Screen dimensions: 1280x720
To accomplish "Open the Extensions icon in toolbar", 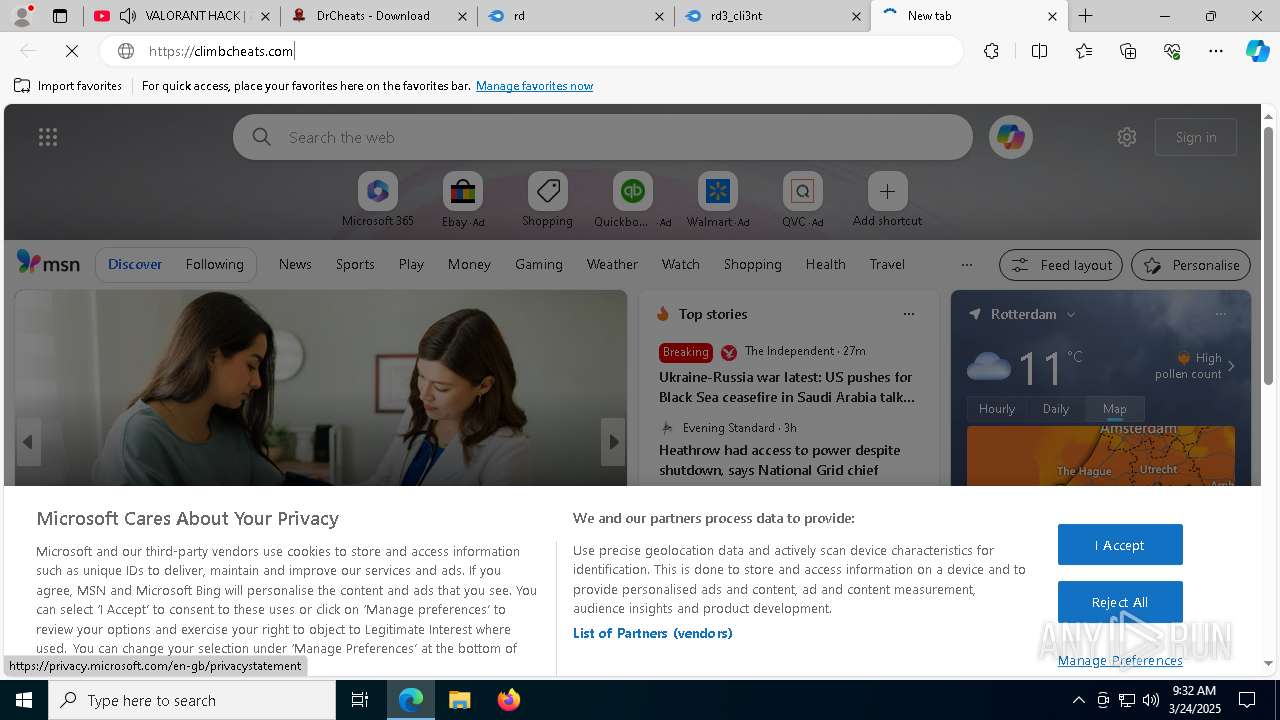I will (991, 51).
